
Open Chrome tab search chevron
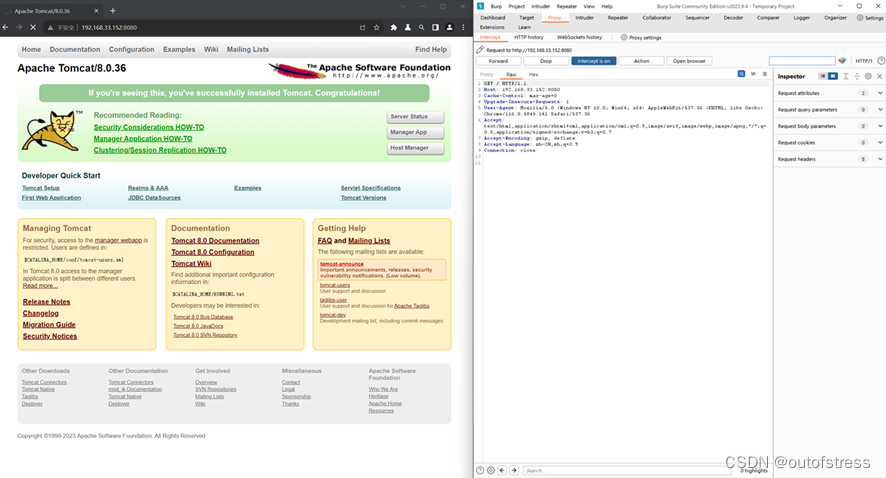(x=403, y=6)
